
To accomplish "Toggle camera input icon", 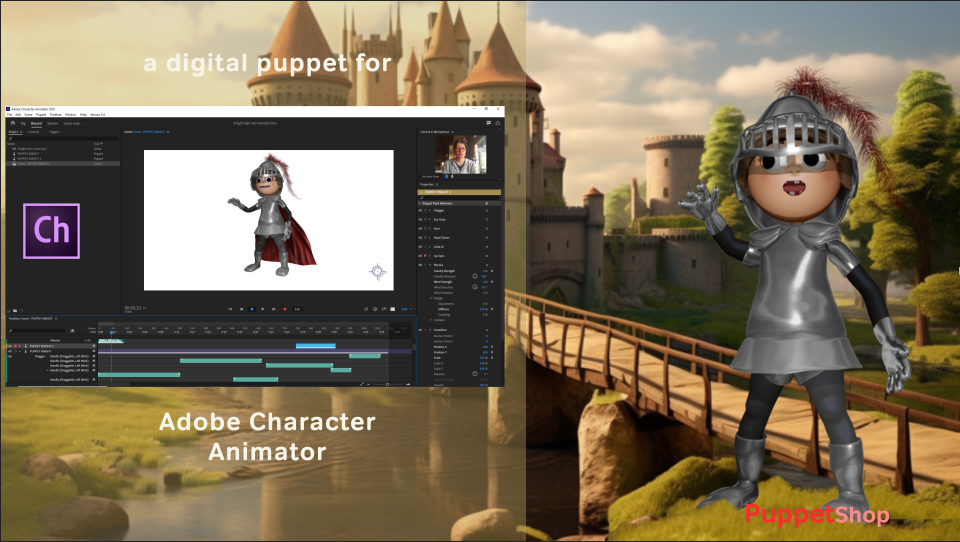I will [446, 176].
